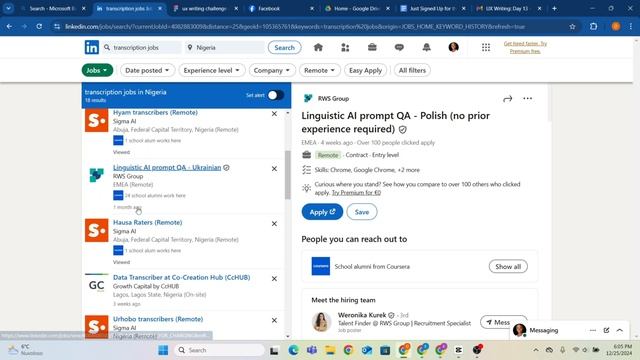Click the job title search field
Viewport: 640px width, 360px height.
tap(142, 47)
